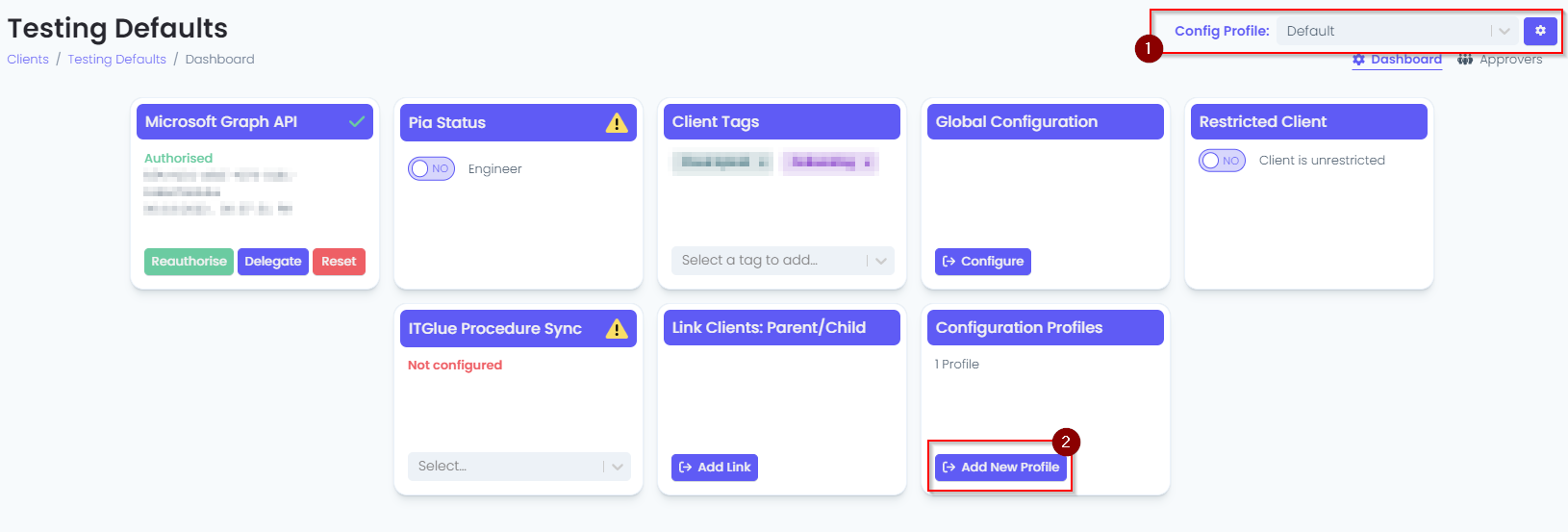Go to Clients via breadcrumb link

pyautogui.click(x=28, y=60)
